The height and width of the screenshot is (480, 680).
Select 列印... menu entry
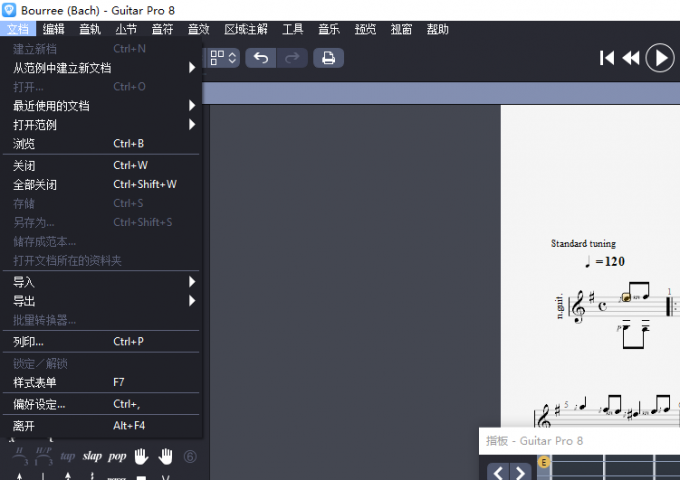point(100,342)
